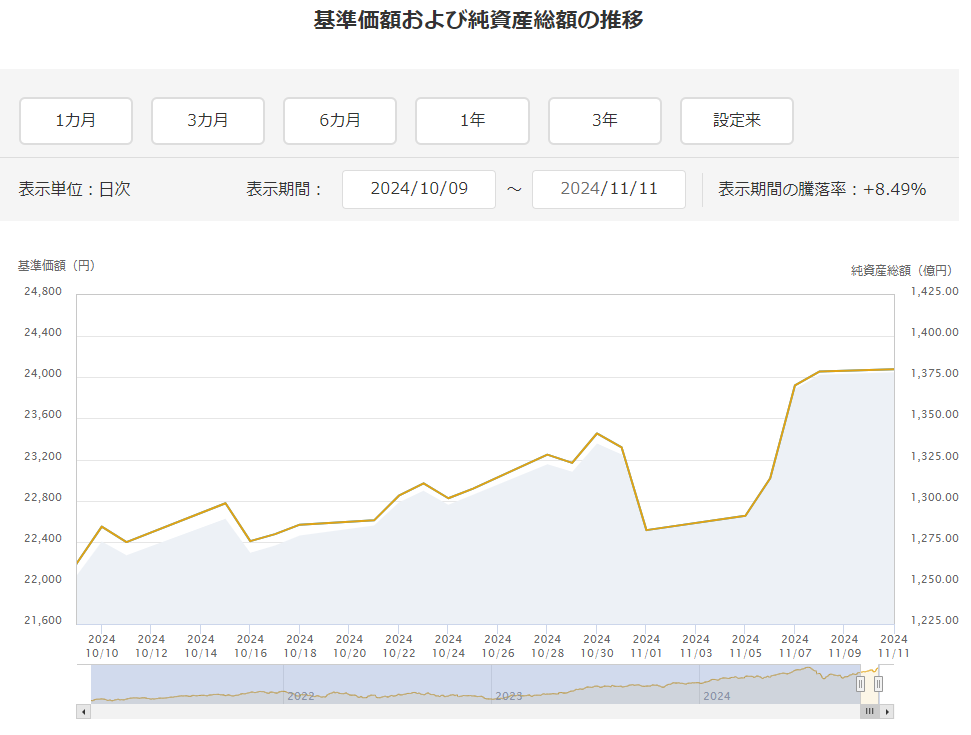This screenshot has width=971, height=735.
Task: Click the right scroll arrow of navigator
Action: pos(887,712)
